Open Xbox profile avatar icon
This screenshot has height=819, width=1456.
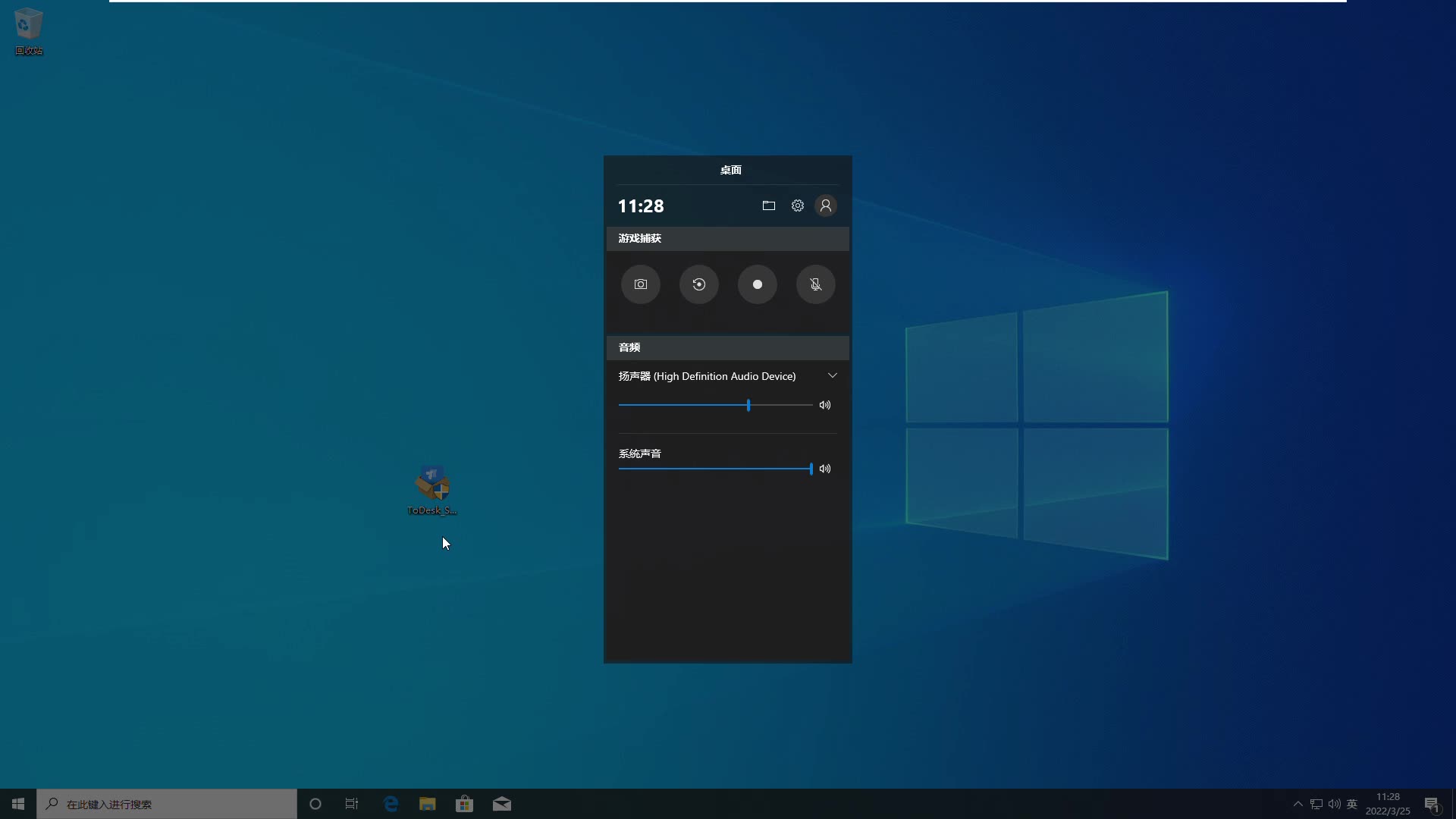click(826, 206)
